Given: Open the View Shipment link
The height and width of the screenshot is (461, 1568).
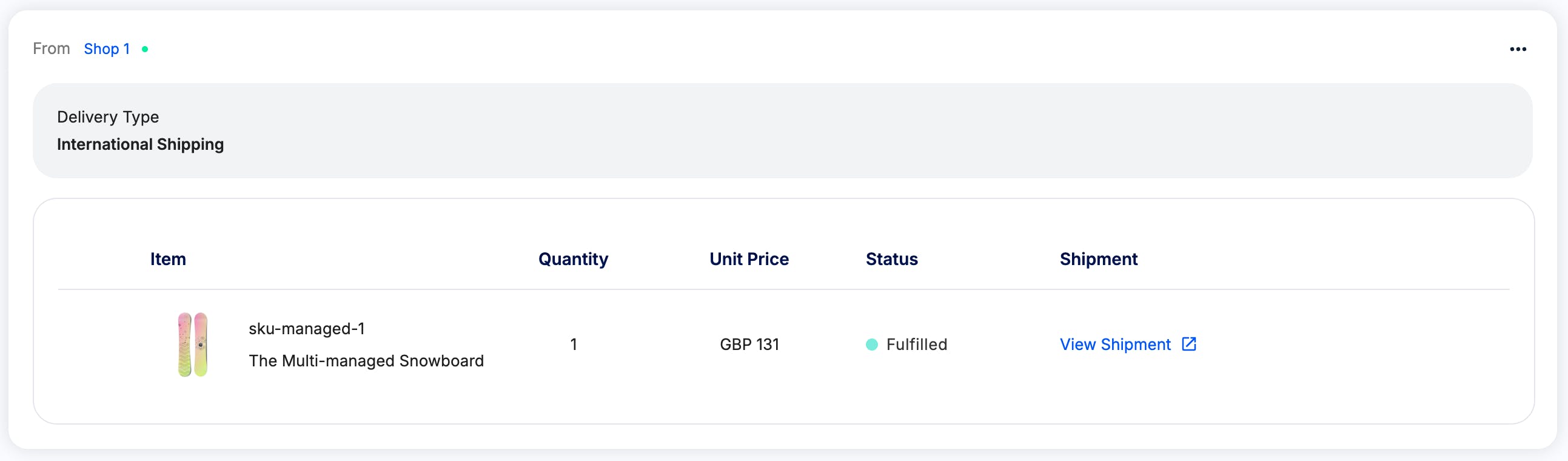Looking at the screenshot, I should coord(1115,345).
